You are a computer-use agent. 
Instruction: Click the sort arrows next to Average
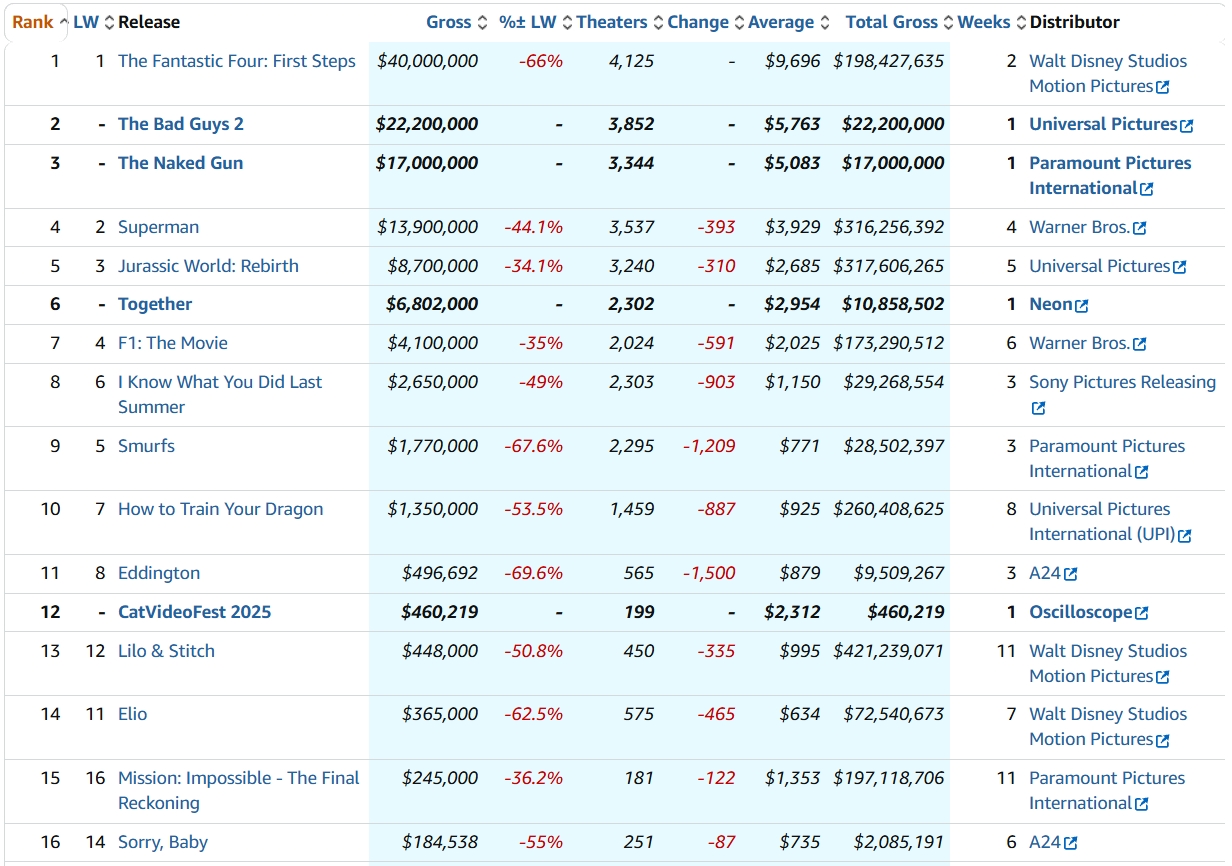point(824,23)
